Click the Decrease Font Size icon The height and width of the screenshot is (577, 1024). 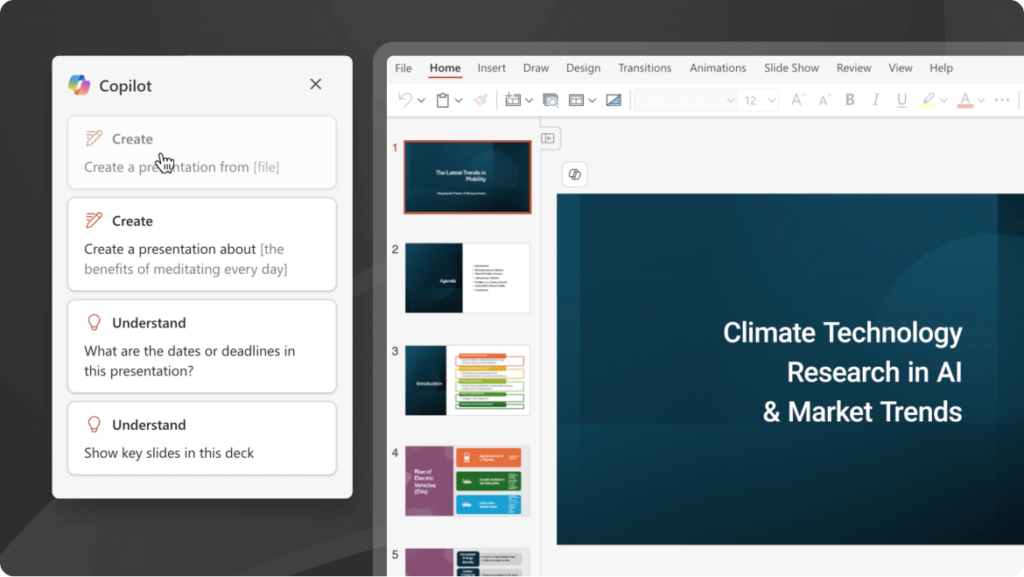(824, 100)
